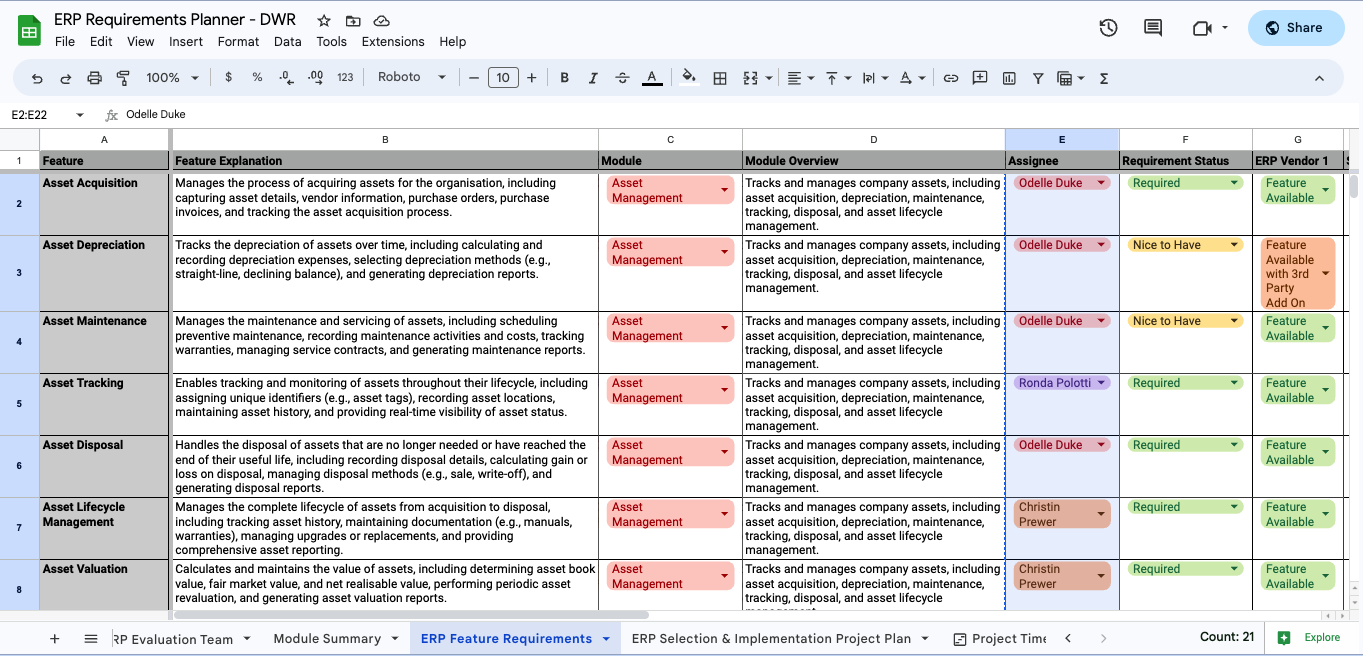Click the Print icon
Viewport: 1363px width, 656px height.
pos(95,78)
